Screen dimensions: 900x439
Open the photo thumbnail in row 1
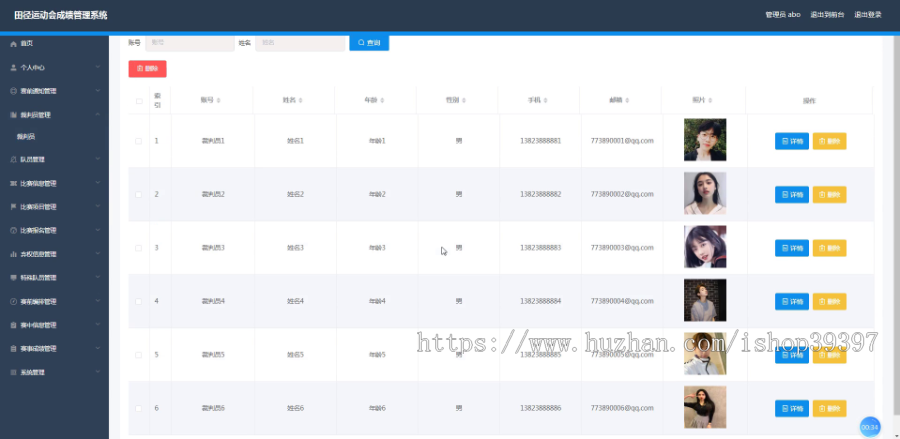point(705,140)
